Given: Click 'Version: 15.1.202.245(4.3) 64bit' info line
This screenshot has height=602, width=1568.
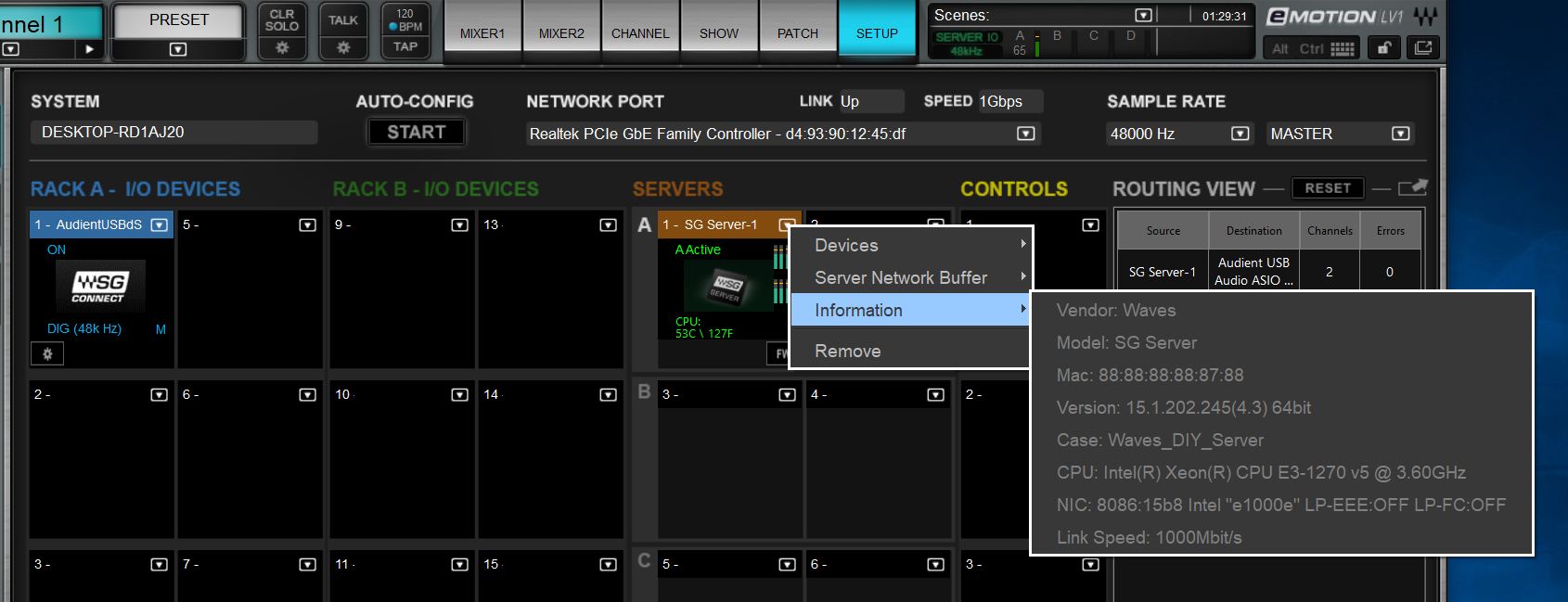Looking at the screenshot, I should (1184, 407).
